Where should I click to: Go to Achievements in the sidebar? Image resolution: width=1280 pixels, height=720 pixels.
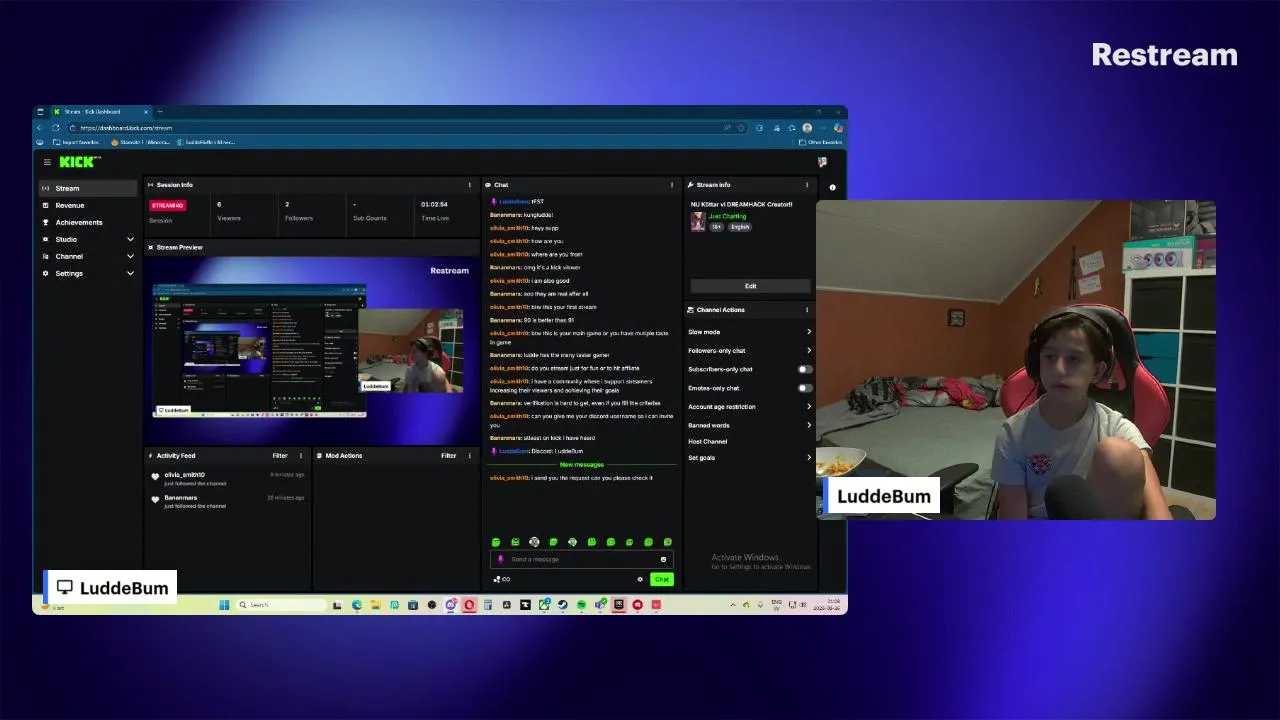tap(88, 222)
